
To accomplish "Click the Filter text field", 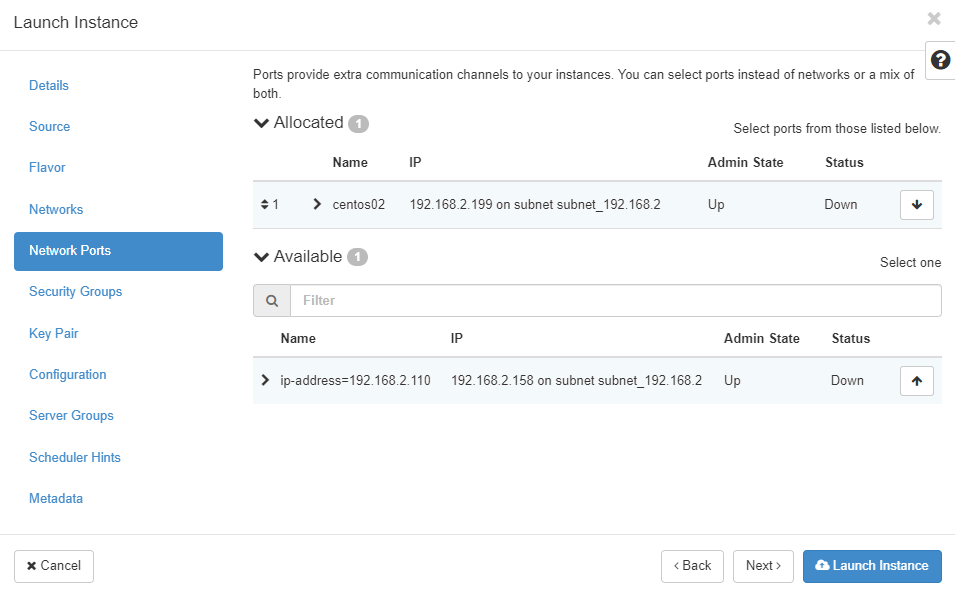I will click(x=615, y=301).
